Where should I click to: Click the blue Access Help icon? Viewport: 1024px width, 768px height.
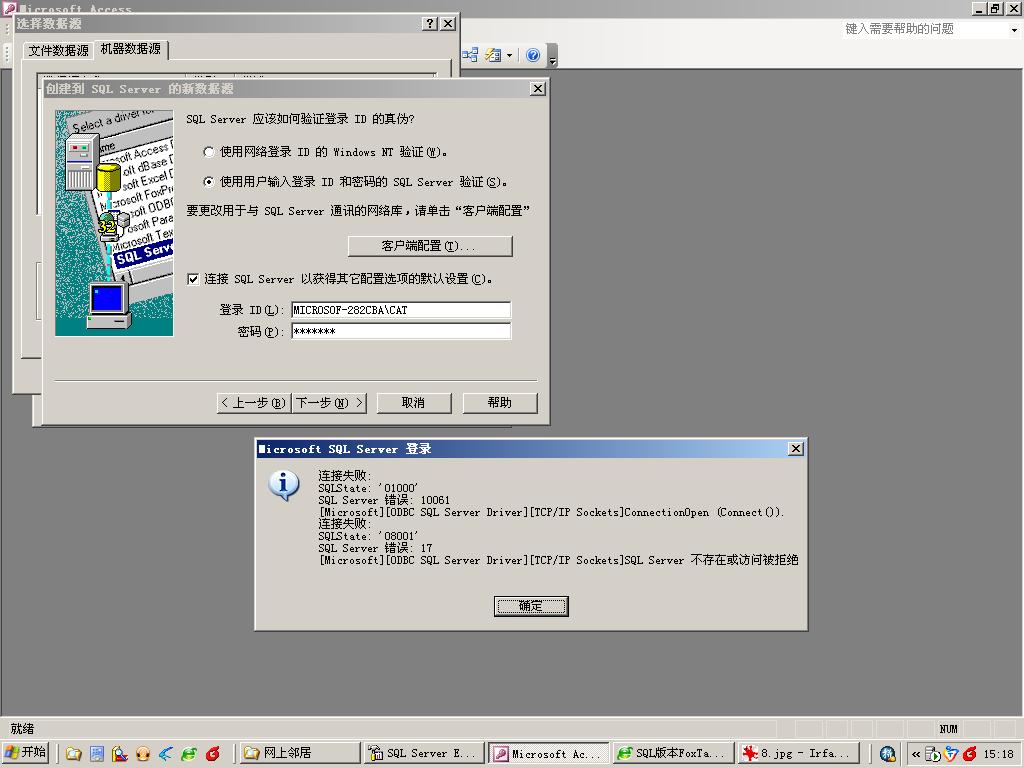pyautogui.click(x=533, y=56)
